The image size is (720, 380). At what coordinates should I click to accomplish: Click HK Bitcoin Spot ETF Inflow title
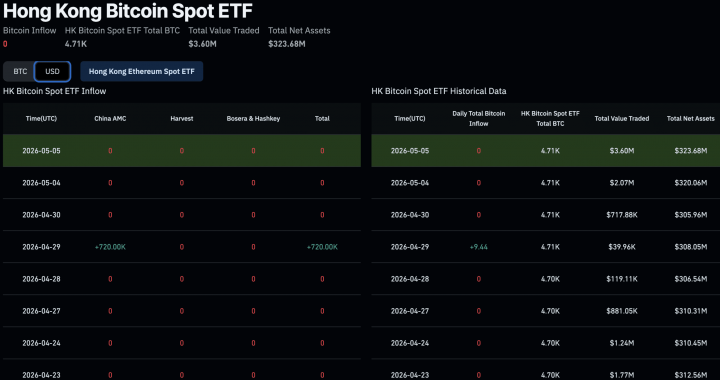point(55,91)
